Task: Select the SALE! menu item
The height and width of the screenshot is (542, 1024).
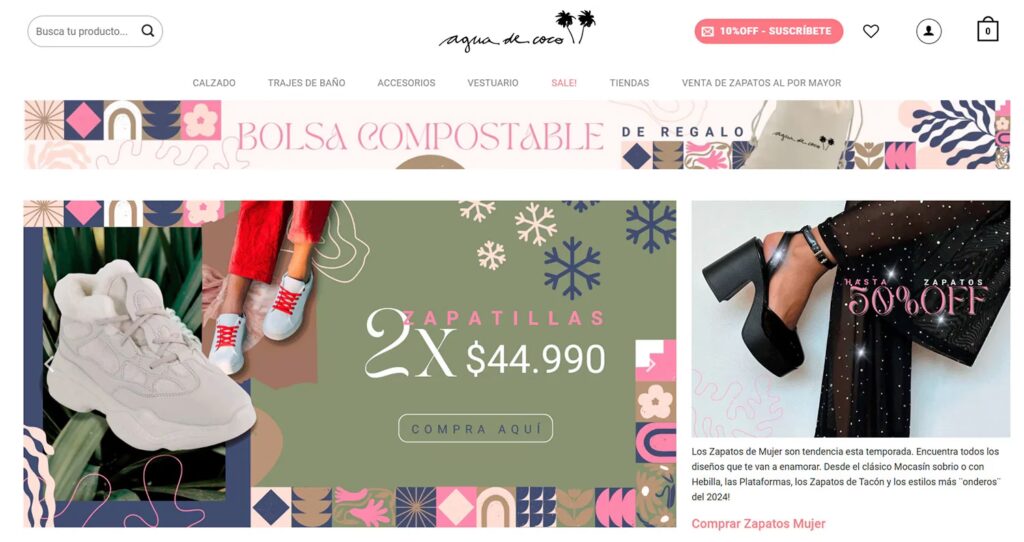Action: (564, 83)
